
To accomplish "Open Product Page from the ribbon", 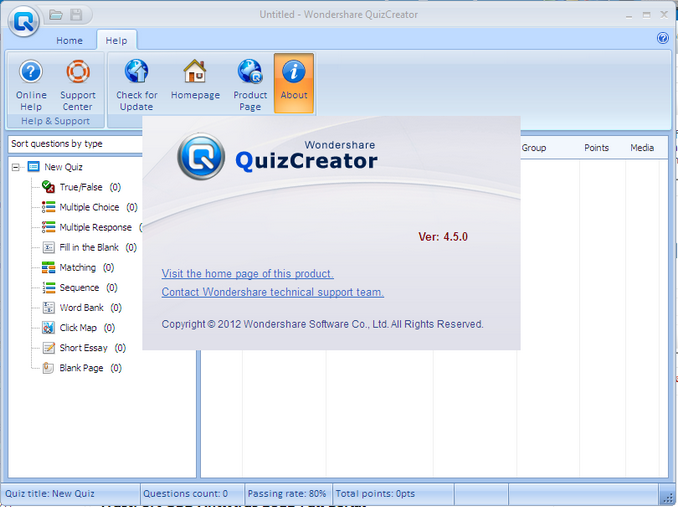I will pos(250,85).
